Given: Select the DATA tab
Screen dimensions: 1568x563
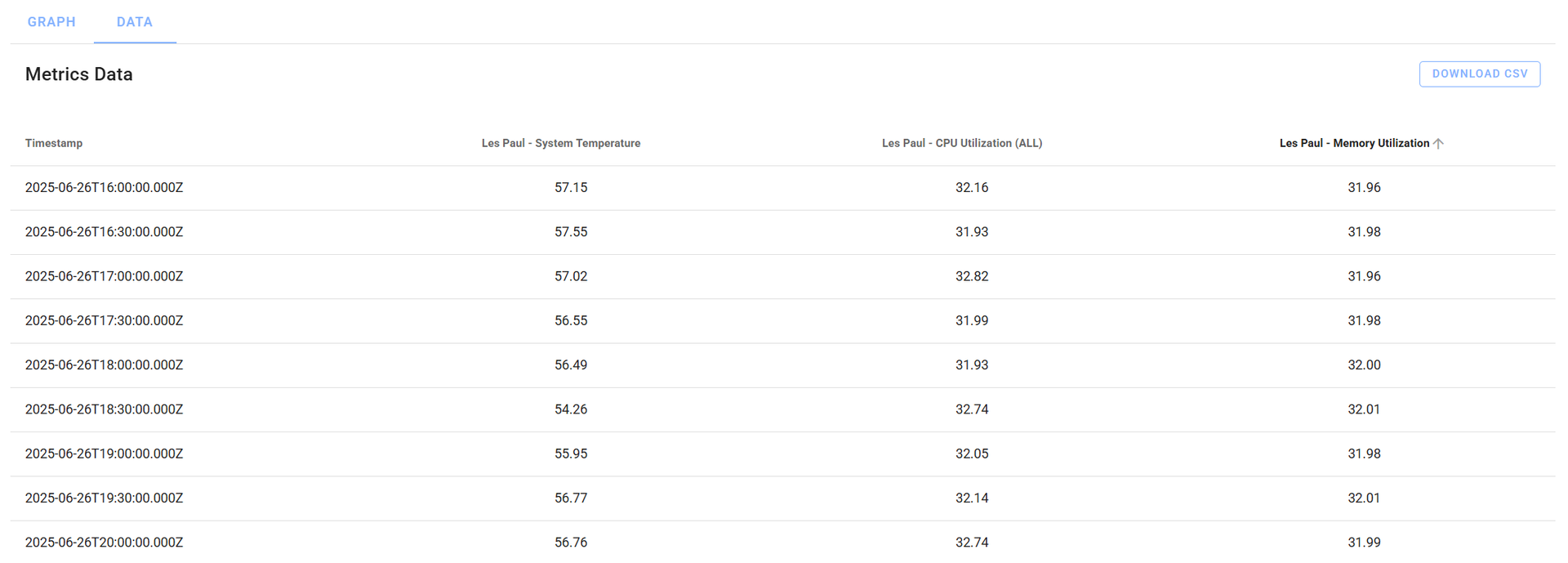Looking at the screenshot, I should pos(135,22).
